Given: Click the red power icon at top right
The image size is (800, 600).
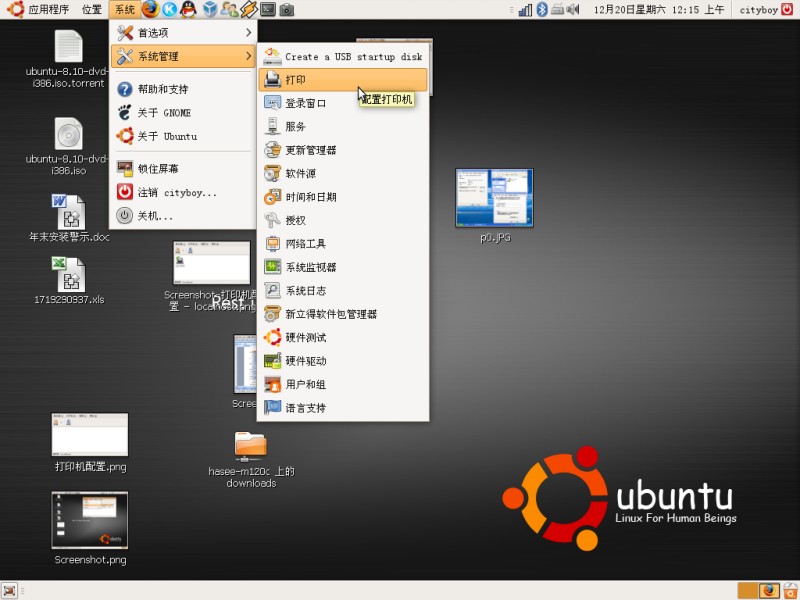Looking at the screenshot, I should point(788,9).
